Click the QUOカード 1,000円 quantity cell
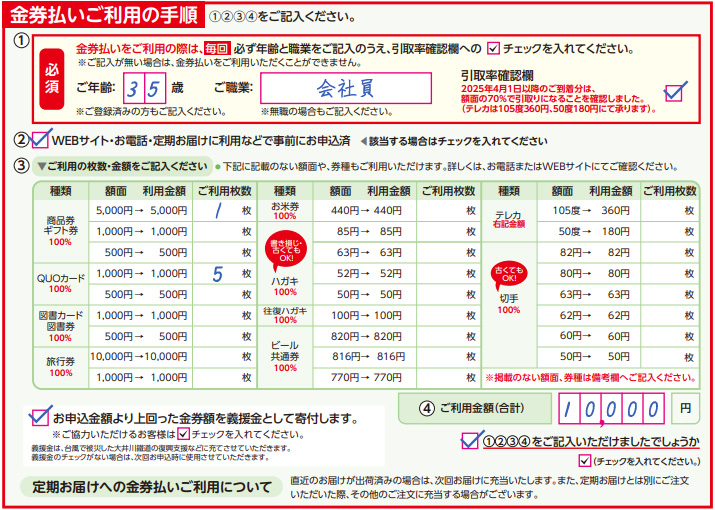 [x=224, y=273]
